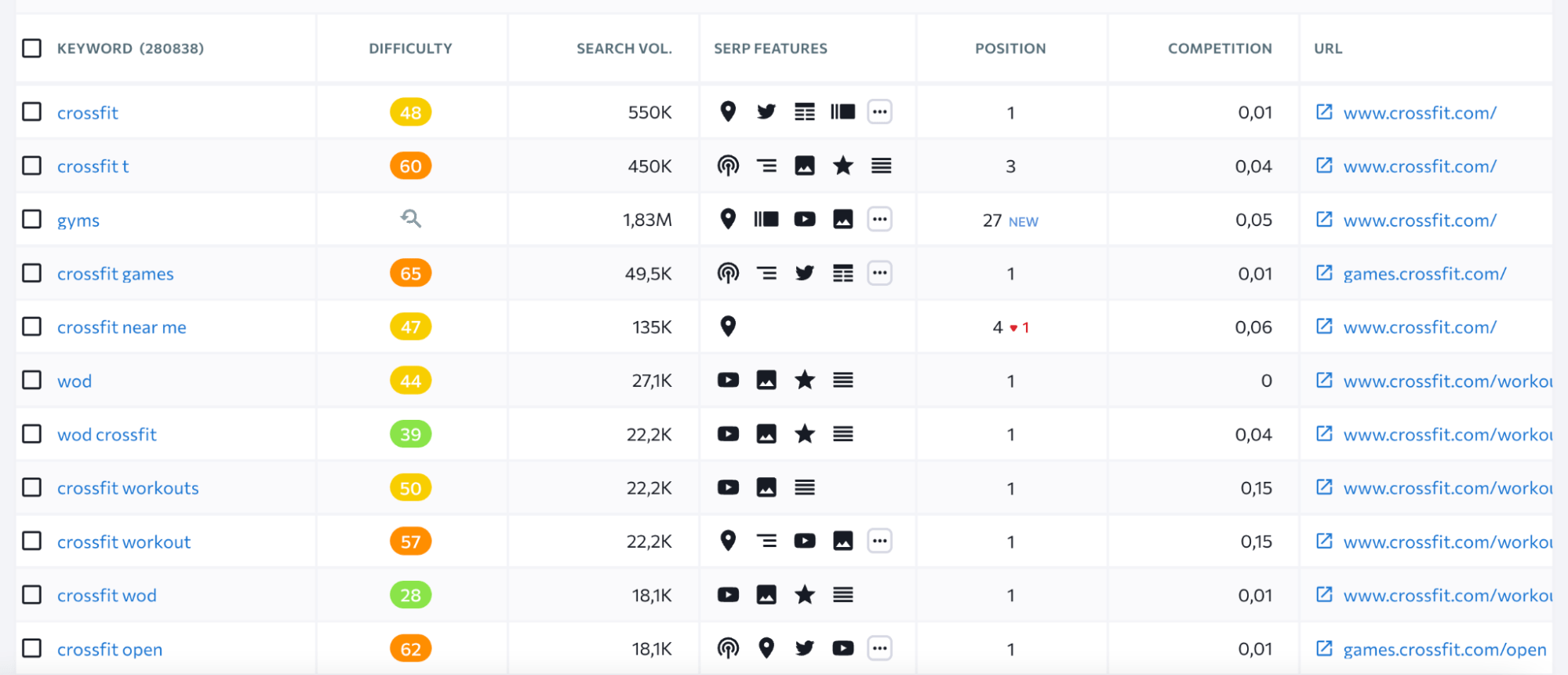The width and height of the screenshot is (1568, 675).
Task: Click Twitter icon in crossfit games row
Action: click(x=805, y=273)
